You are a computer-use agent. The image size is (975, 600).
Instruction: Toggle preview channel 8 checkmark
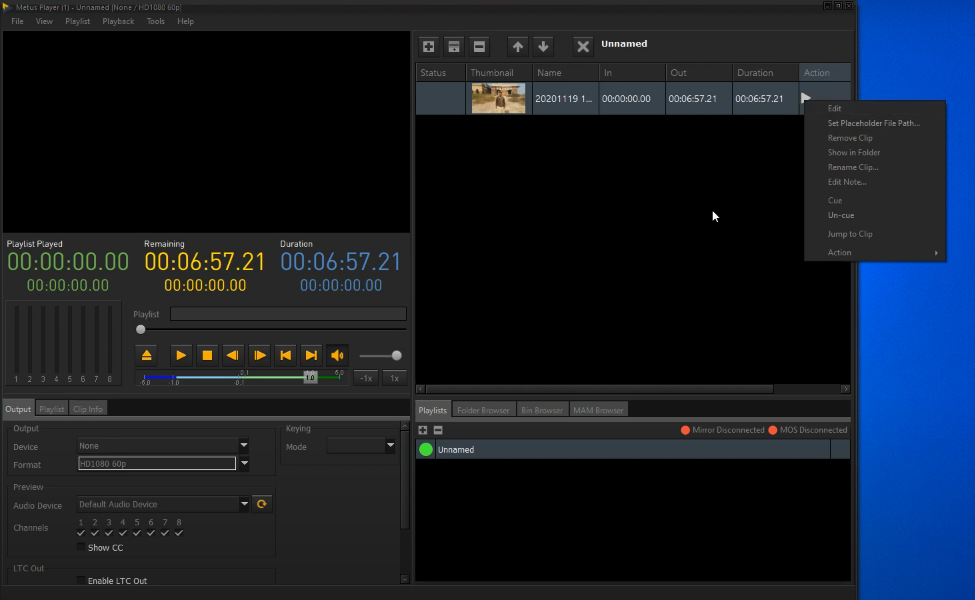tap(178, 533)
